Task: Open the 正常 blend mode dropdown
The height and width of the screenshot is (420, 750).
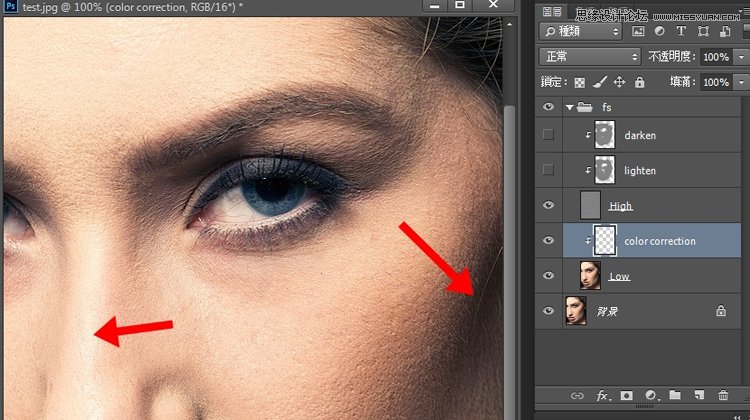Action: (590, 57)
